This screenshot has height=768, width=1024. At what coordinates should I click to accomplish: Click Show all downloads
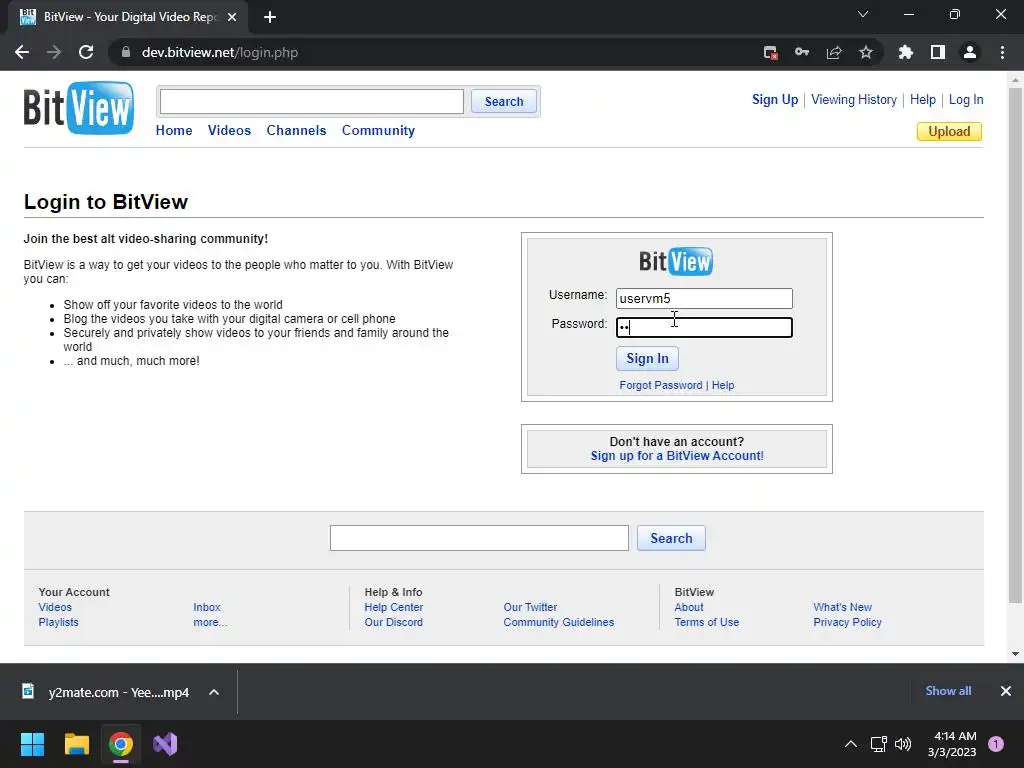pos(948,691)
